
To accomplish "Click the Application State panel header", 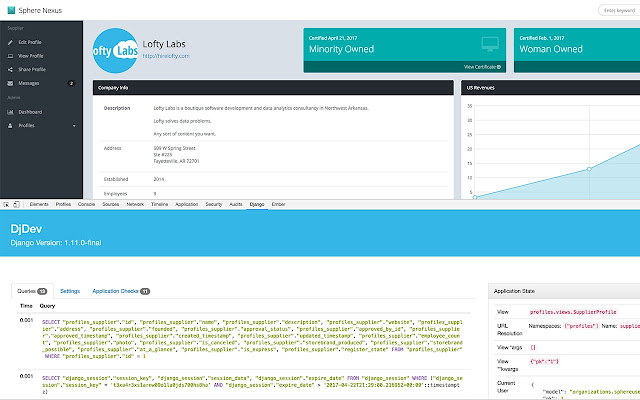I will [x=564, y=291].
